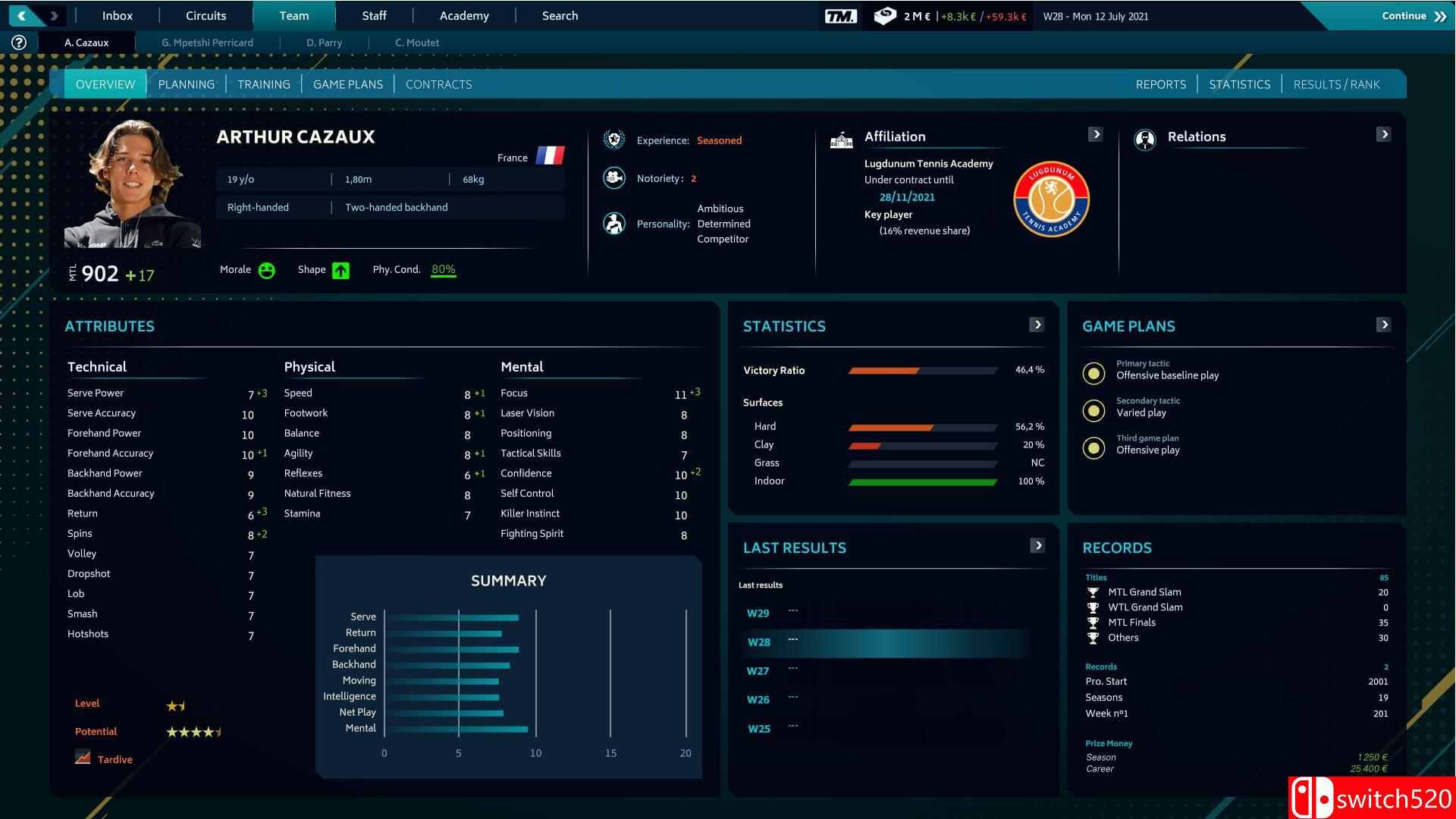The width and height of the screenshot is (1456, 819).
Task: Expand the Last Results panel arrow
Action: coord(1040,545)
